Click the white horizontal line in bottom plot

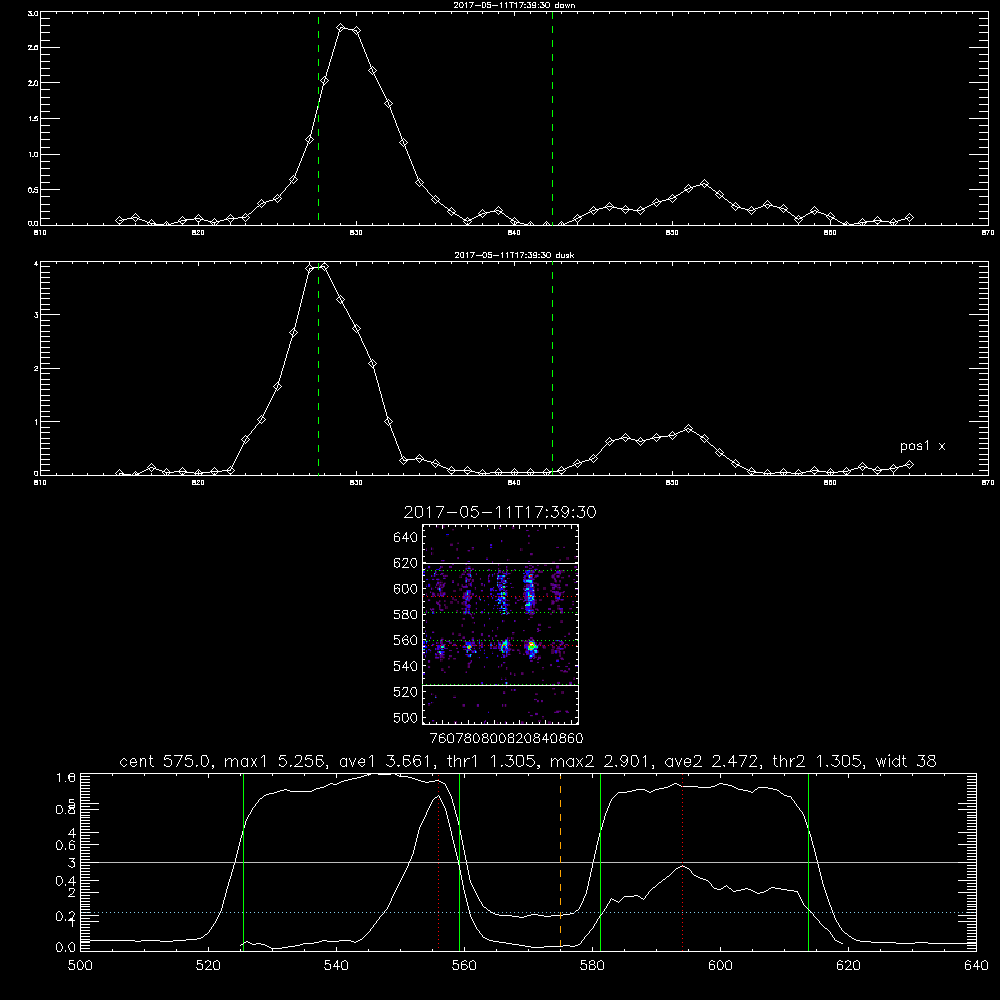(x=529, y=862)
